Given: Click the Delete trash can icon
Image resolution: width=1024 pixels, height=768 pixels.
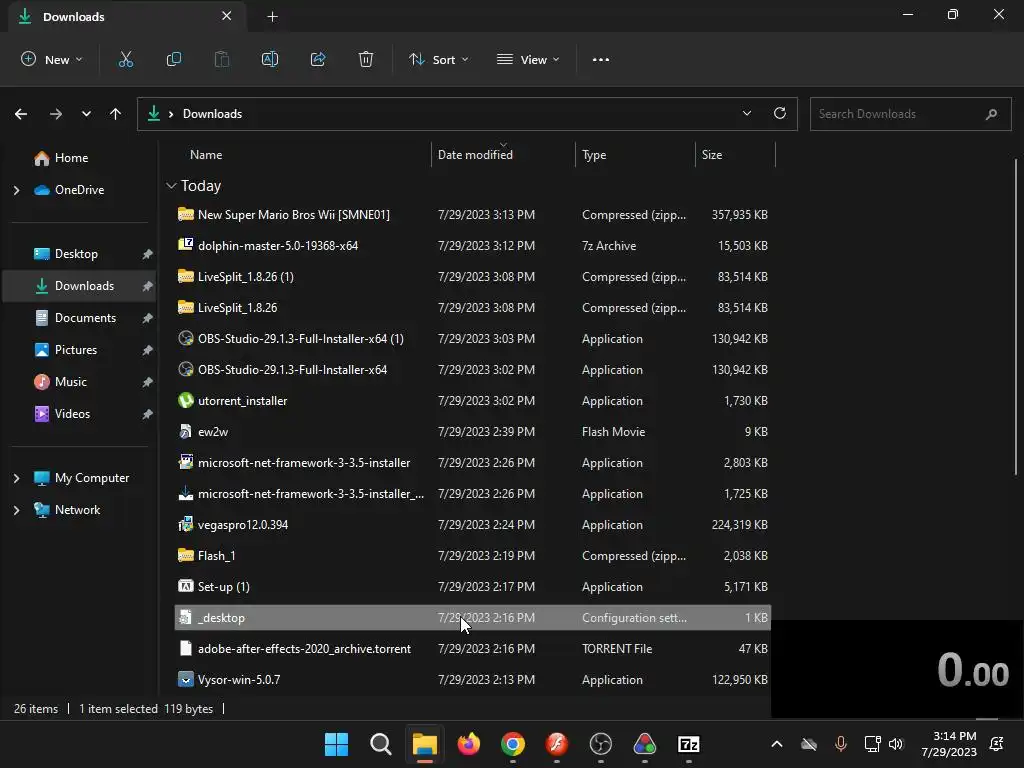Looking at the screenshot, I should (366, 59).
